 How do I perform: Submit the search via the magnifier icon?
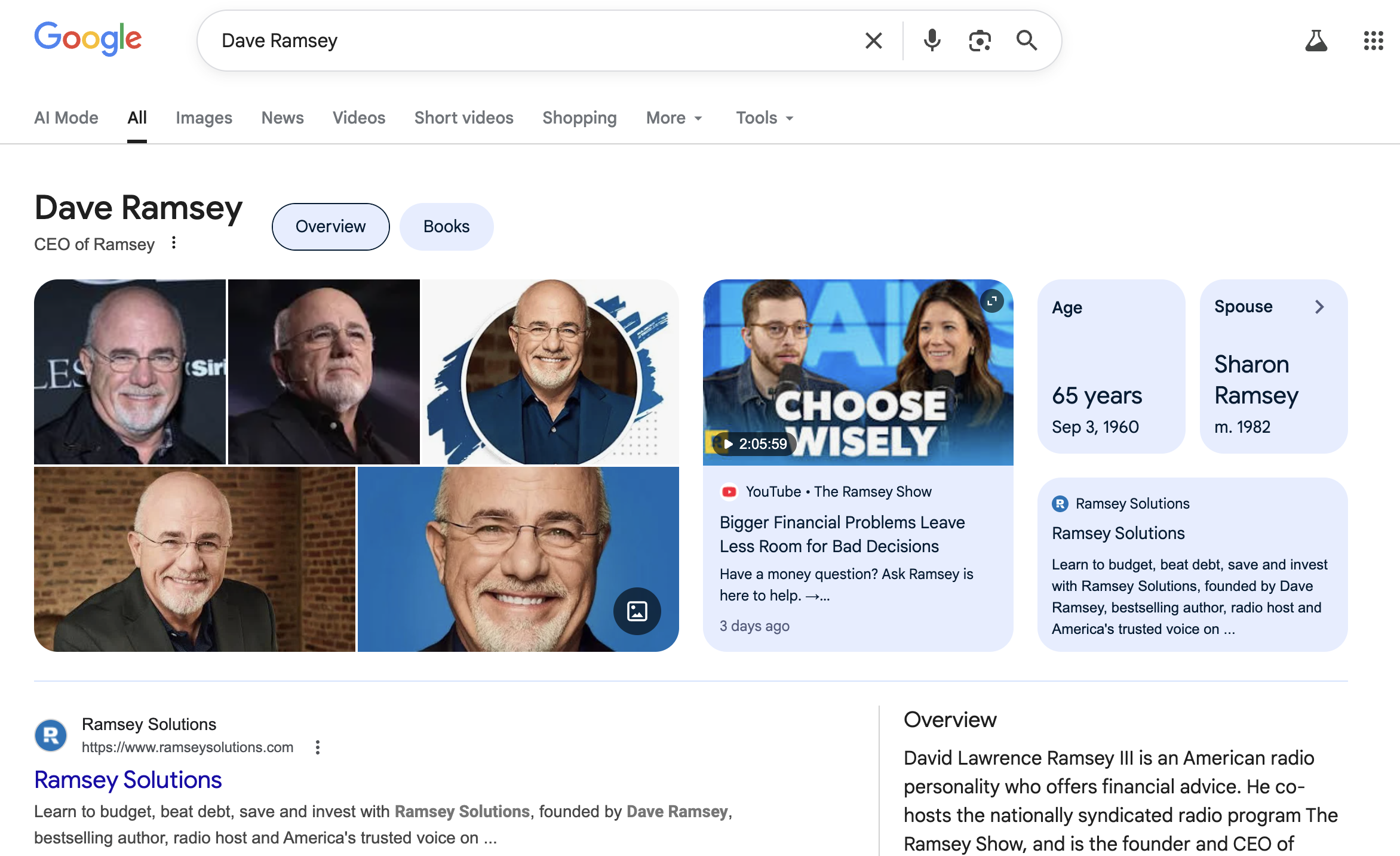click(1027, 40)
